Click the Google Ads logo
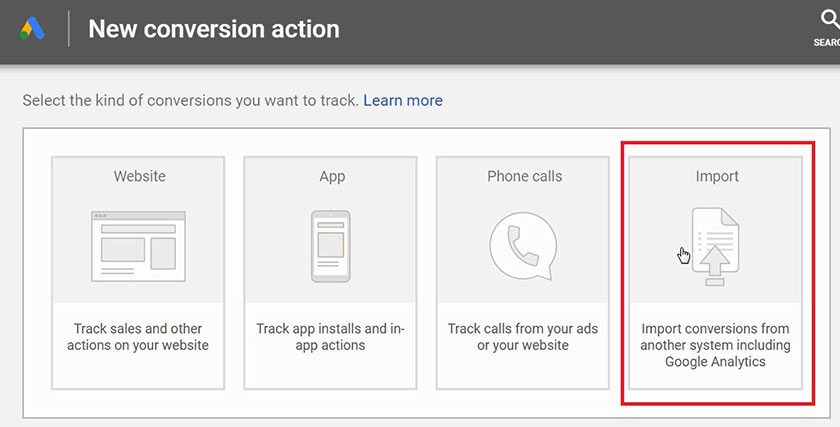Viewport: 840px width, 427px height. pyautogui.click(x=33, y=29)
